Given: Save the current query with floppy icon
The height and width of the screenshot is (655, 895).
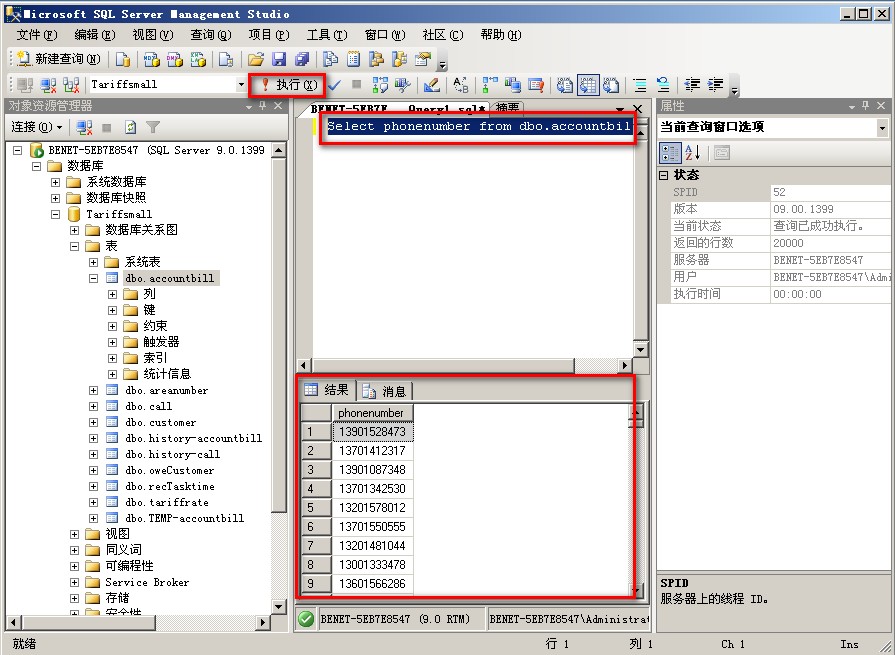Looking at the screenshot, I should [x=279, y=59].
